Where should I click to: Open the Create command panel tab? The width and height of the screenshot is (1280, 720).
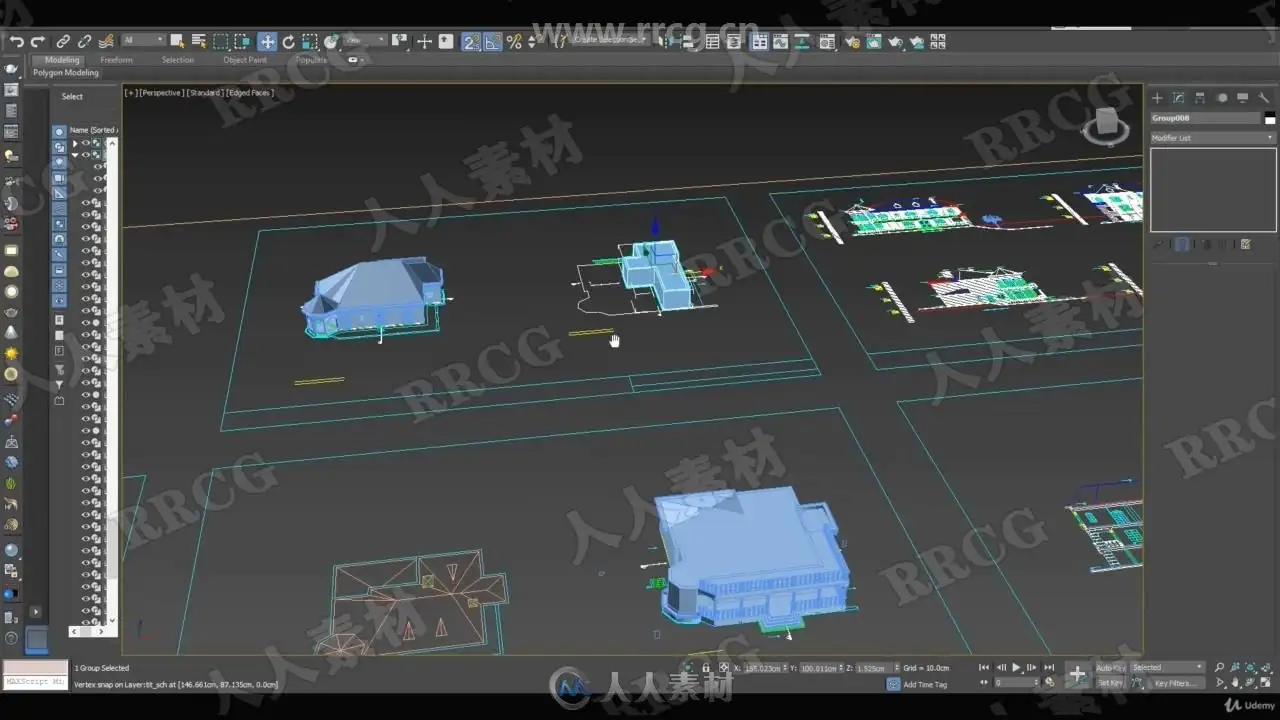click(x=1157, y=98)
